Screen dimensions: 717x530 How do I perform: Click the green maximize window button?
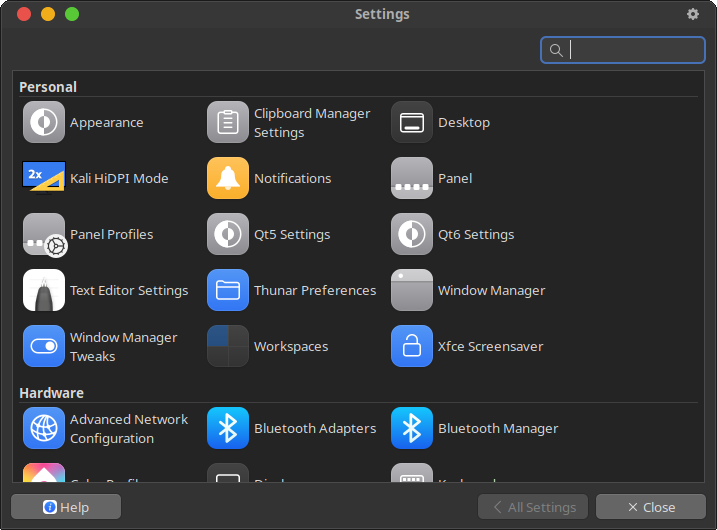72,14
